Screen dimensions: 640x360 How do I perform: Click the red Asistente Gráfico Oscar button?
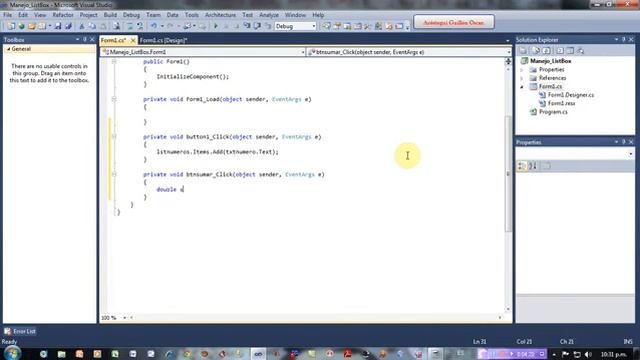point(454,22)
